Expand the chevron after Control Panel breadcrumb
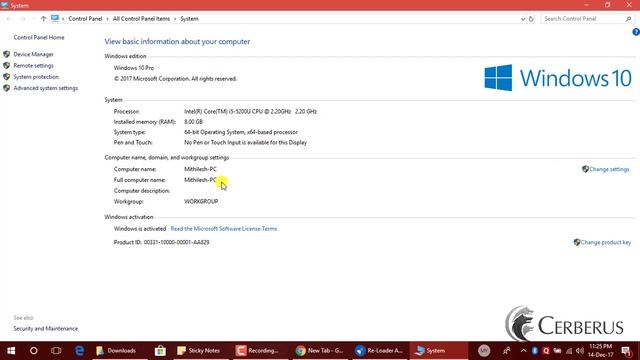Viewport: 640px width, 360px height. click(108, 19)
